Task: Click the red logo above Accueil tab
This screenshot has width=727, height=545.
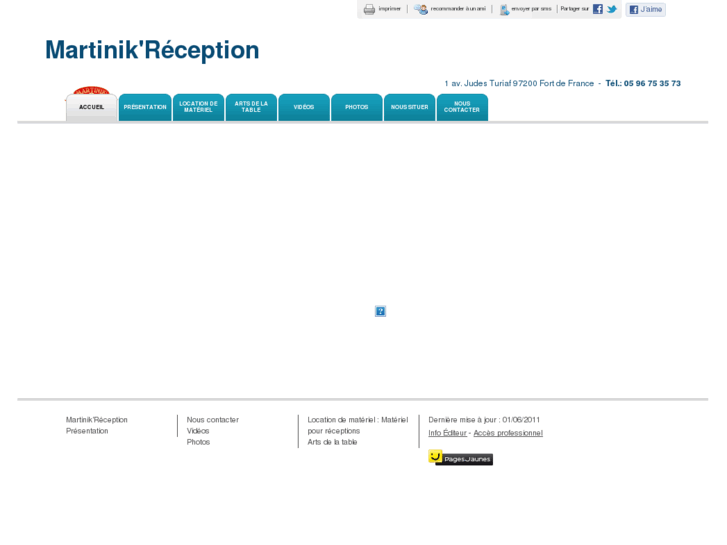Action: [91, 90]
